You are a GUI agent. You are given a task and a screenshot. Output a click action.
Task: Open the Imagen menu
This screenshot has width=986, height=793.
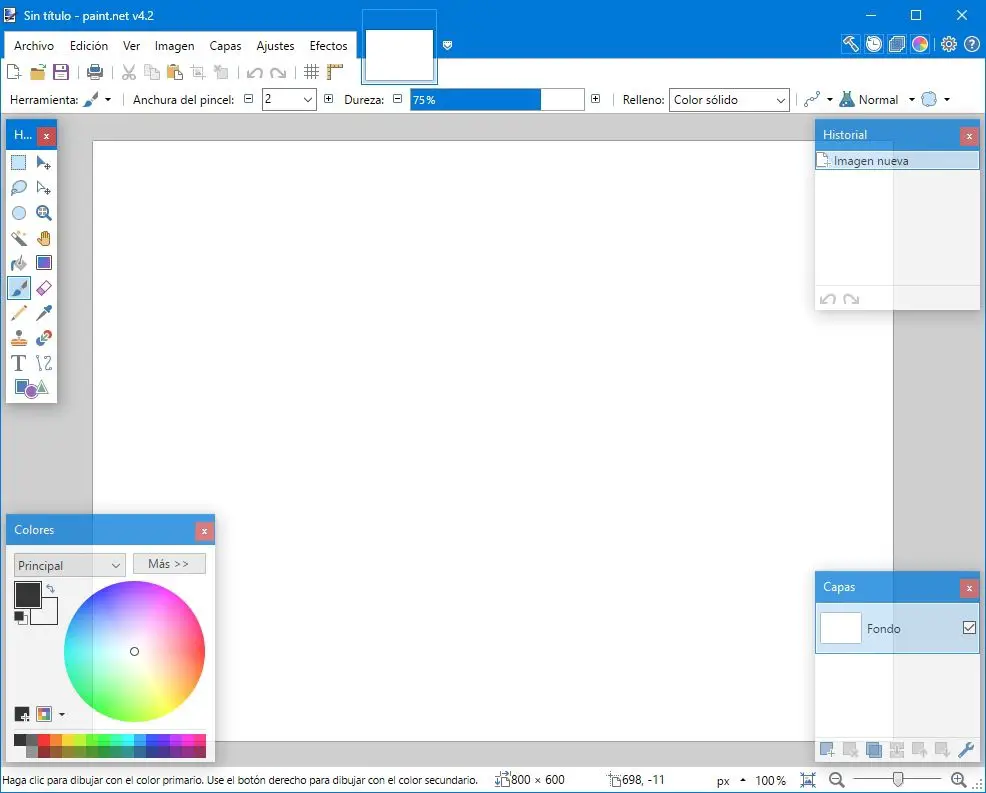(x=174, y=45)
